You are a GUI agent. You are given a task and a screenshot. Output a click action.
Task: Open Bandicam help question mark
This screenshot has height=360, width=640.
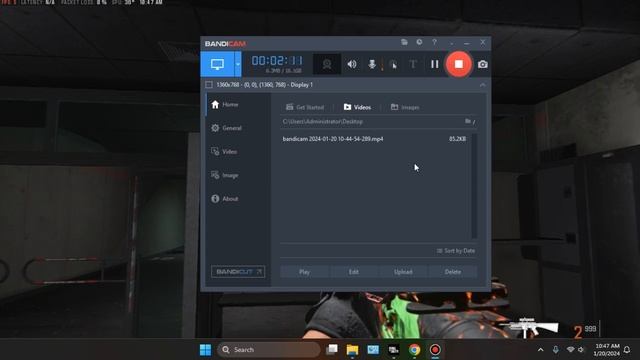coord(434,42)
